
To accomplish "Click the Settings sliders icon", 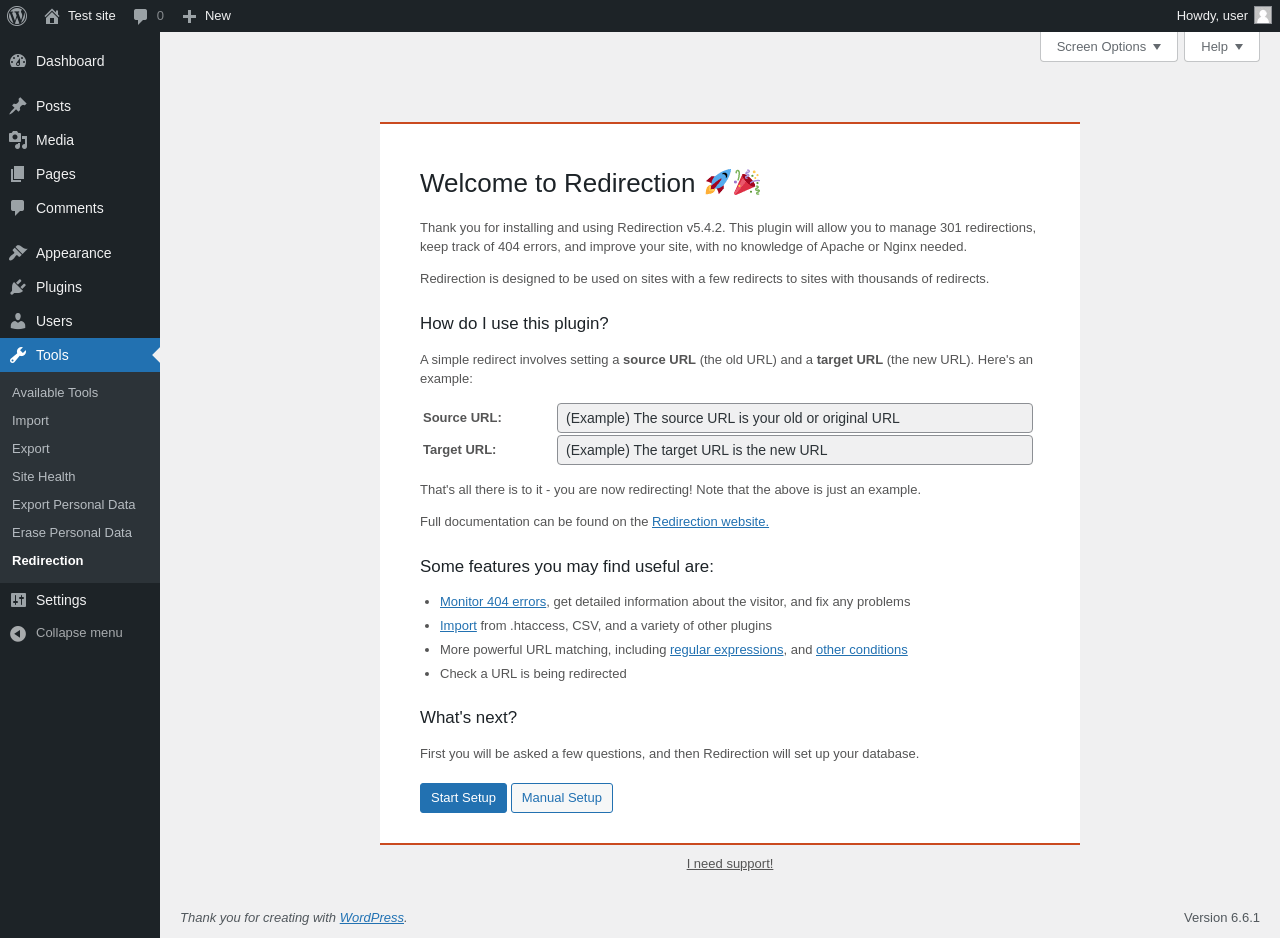I will pos(18,600).
